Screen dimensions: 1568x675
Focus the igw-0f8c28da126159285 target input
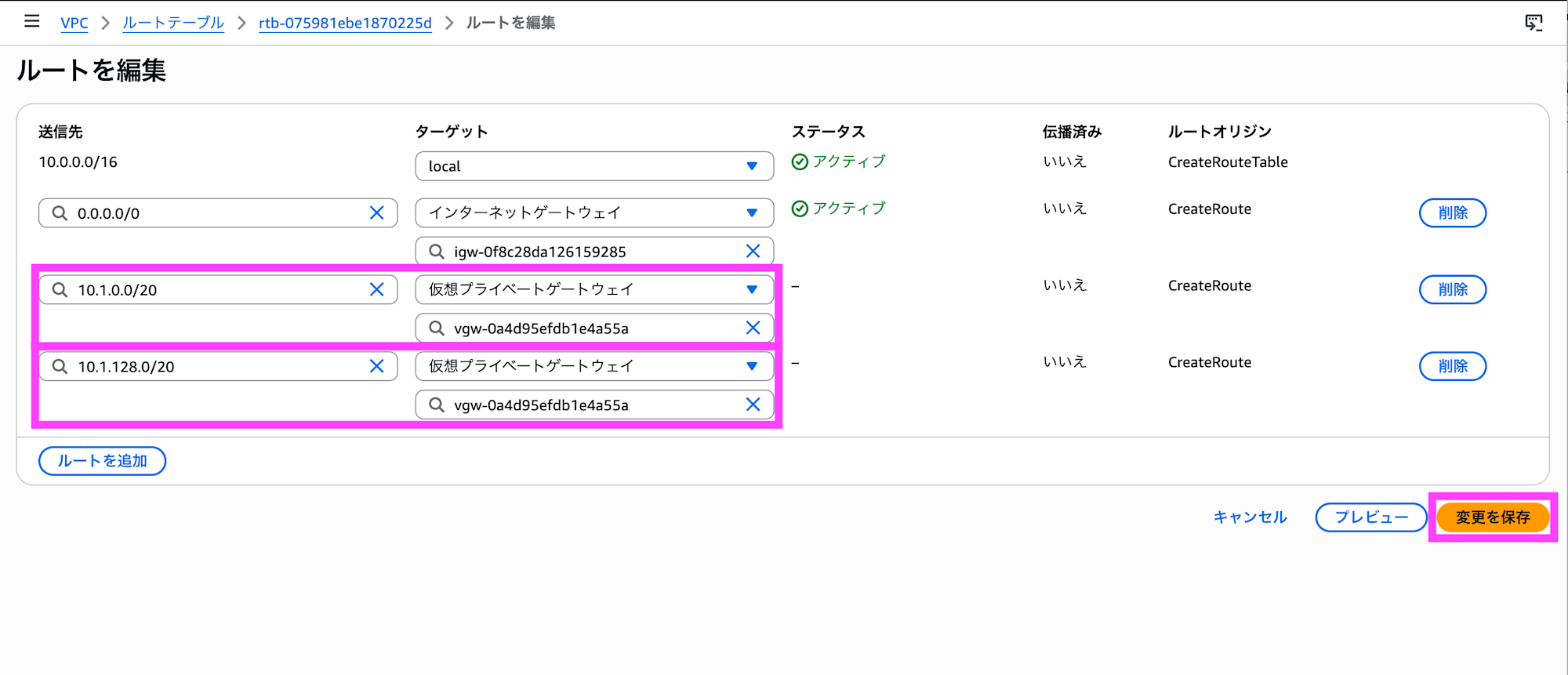[594, 251]
